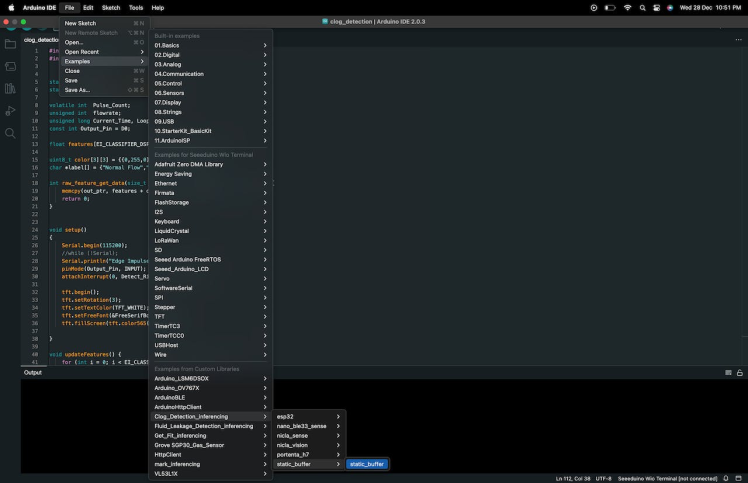748x483 pixels.
Task: Open the Debug panel sidebar icon
Action: (10, 110)
